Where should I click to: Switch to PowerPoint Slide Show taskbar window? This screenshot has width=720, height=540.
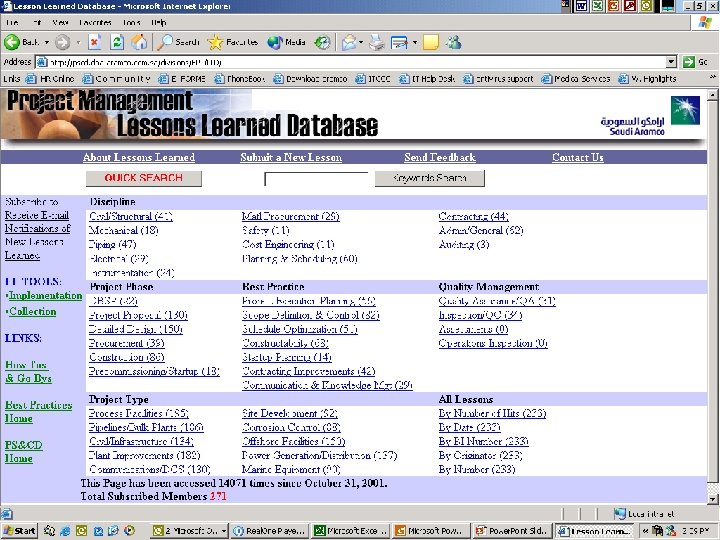coord(512,531)
